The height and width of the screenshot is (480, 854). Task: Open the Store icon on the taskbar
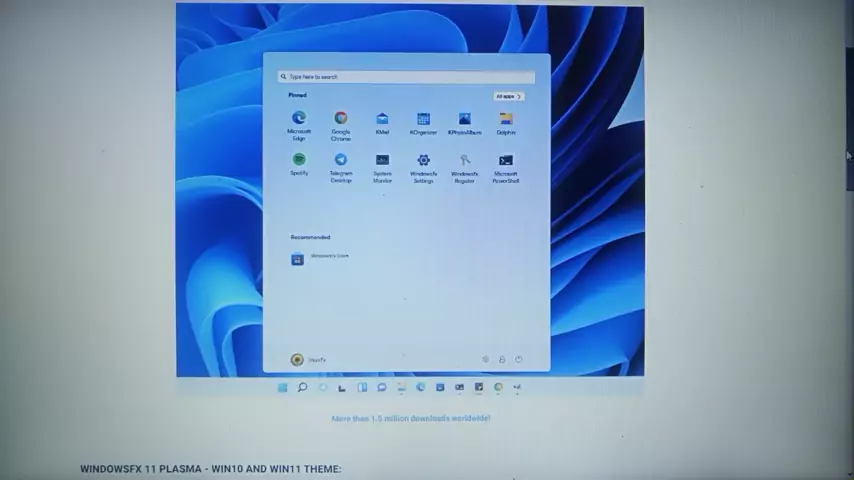pyautogui.click(x=440, y=387)
